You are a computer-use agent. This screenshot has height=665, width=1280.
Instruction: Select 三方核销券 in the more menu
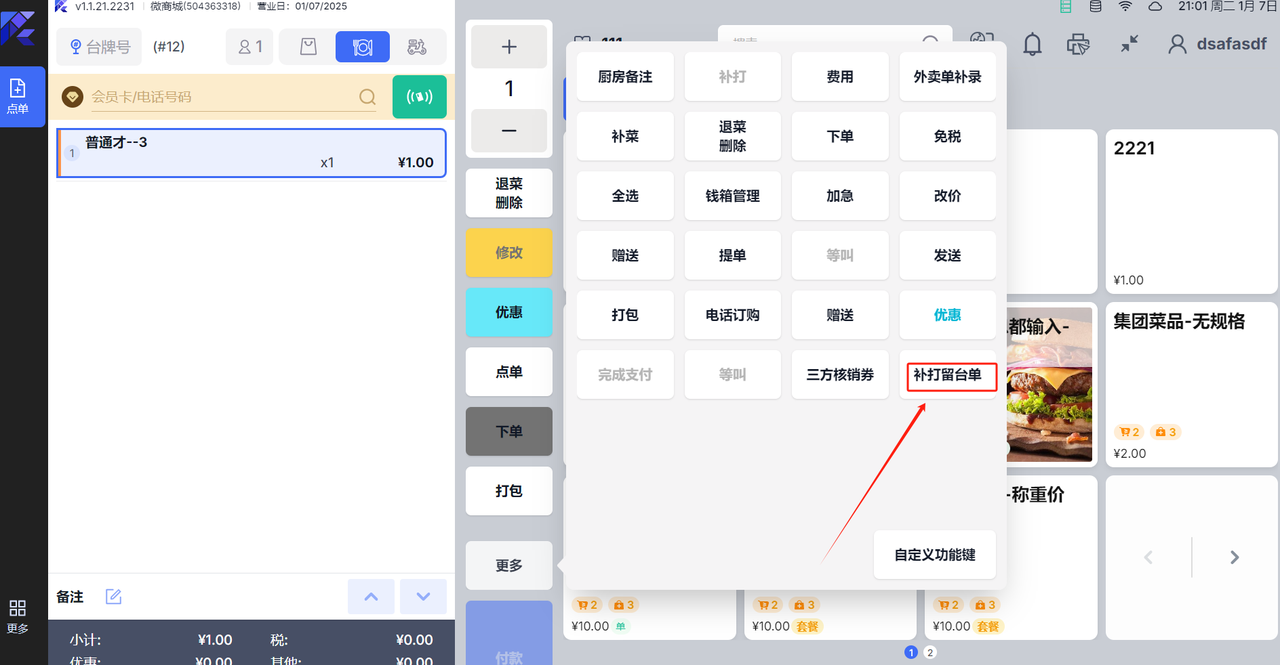click(840, 374)
